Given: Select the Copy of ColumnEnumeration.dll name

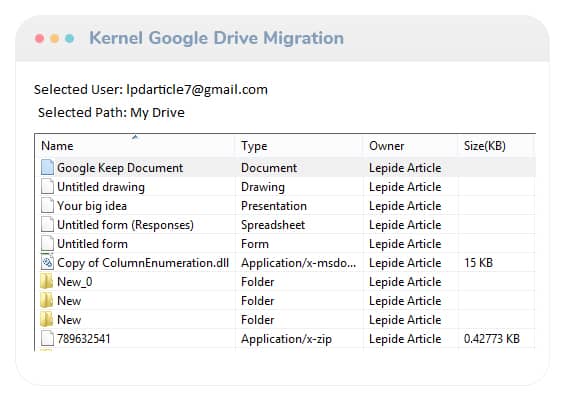Looking at the screenshot, I should [143, 263].
